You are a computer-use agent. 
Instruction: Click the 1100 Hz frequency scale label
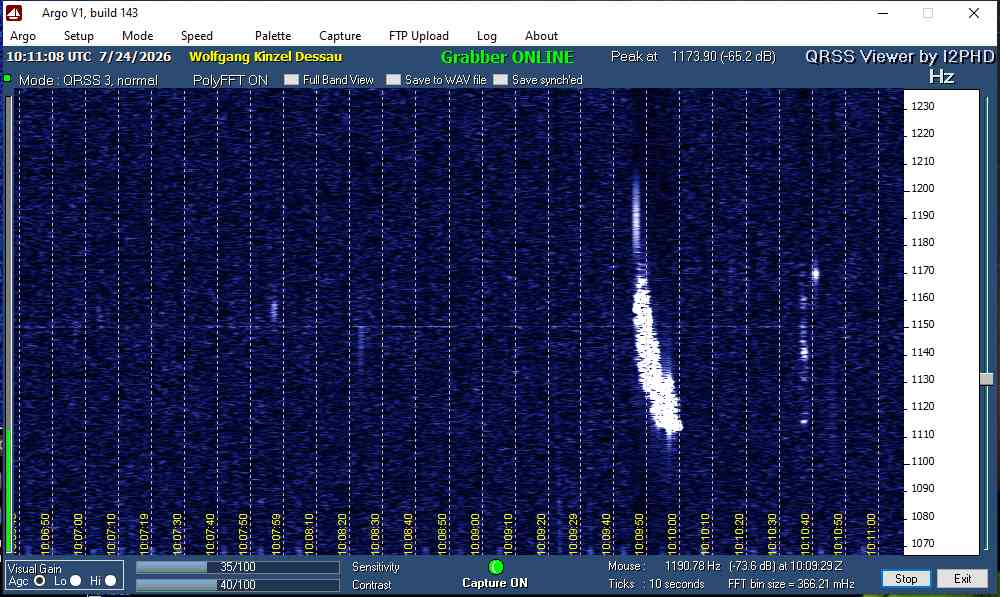[922, 461]
